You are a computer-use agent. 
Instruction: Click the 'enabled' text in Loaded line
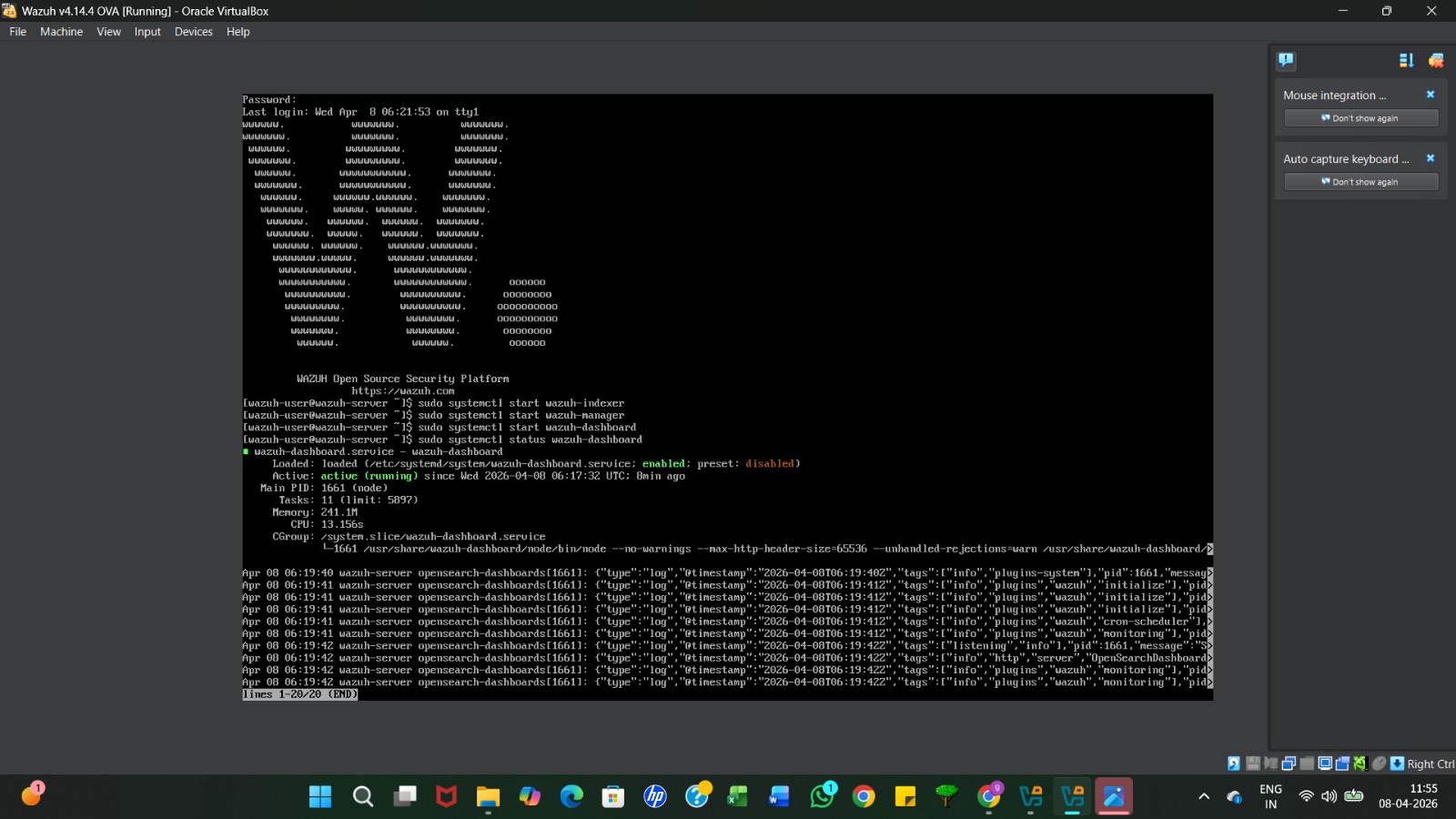663,464
